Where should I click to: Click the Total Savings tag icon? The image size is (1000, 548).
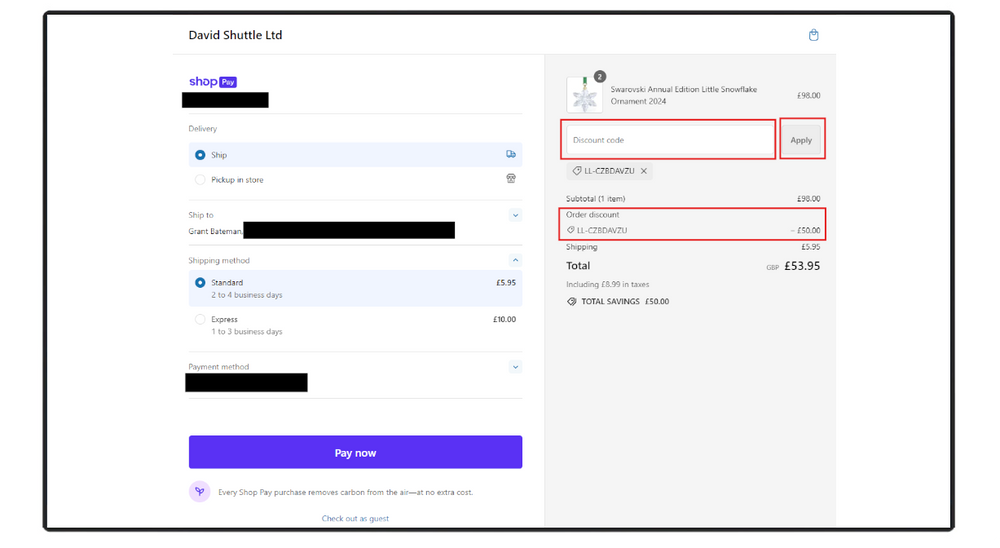pyautogui.click(x=572, y=301)
